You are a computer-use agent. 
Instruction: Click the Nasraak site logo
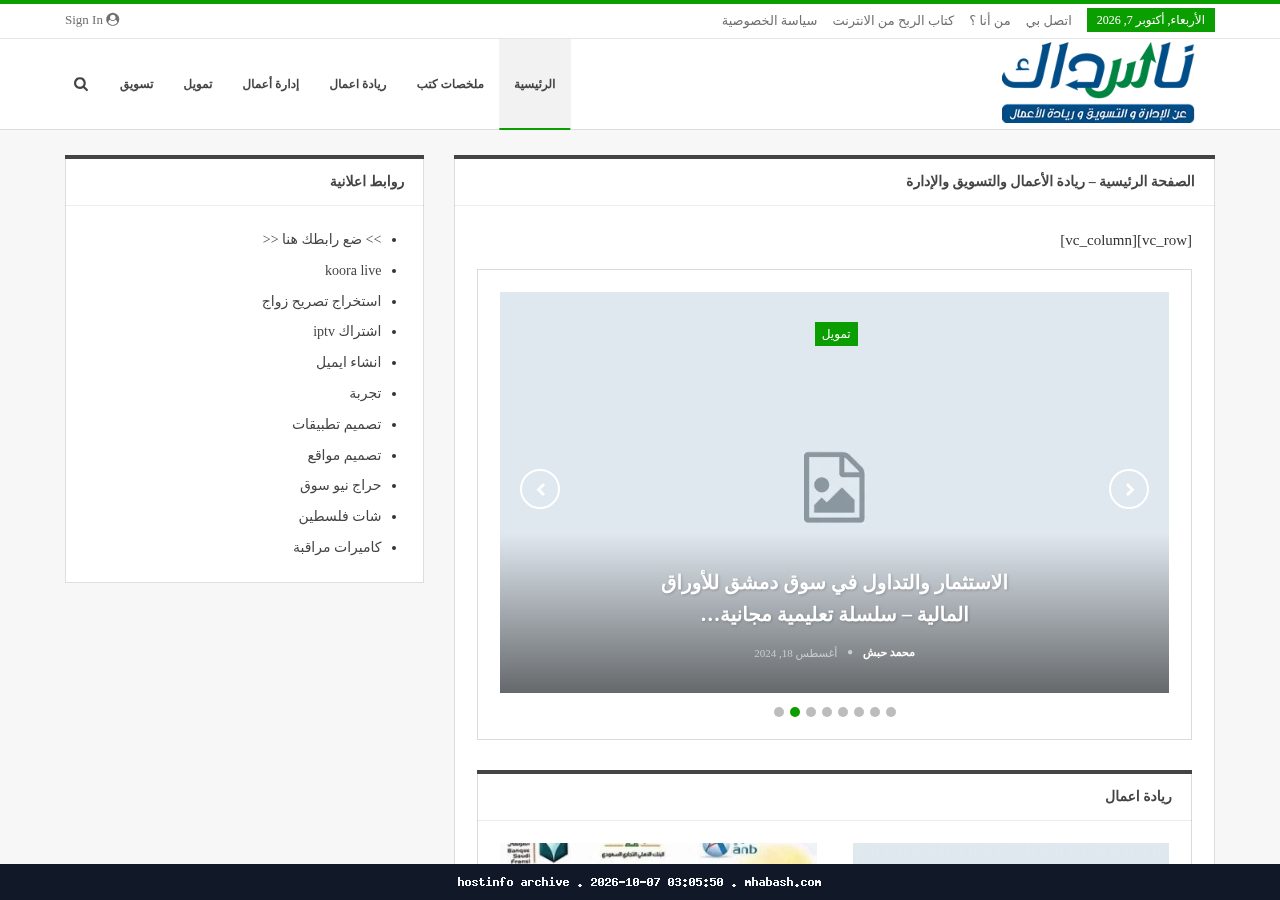click(x=1098, y=84)
